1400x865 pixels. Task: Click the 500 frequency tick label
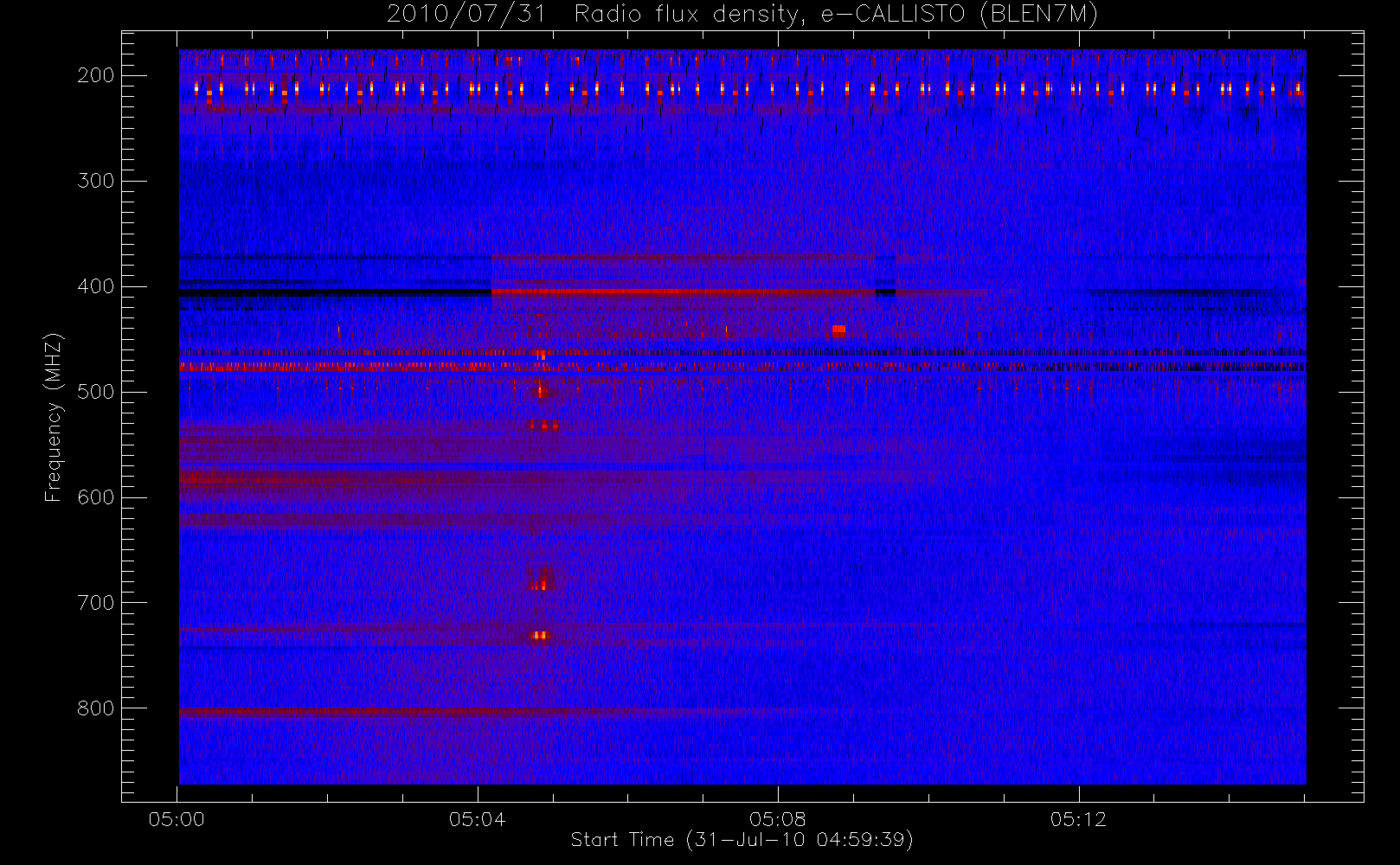click(96, 392)
